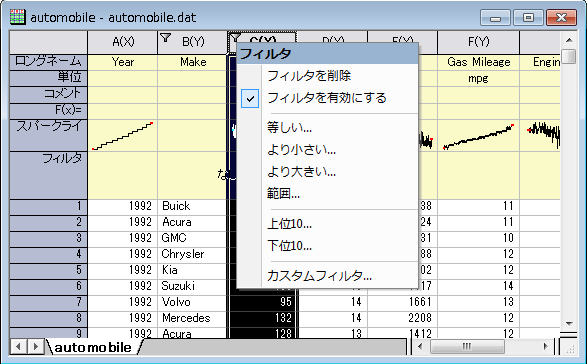The image size is (588, 364).
Task: Click the "Year" long name cell
Action: (x=123, y=62)
